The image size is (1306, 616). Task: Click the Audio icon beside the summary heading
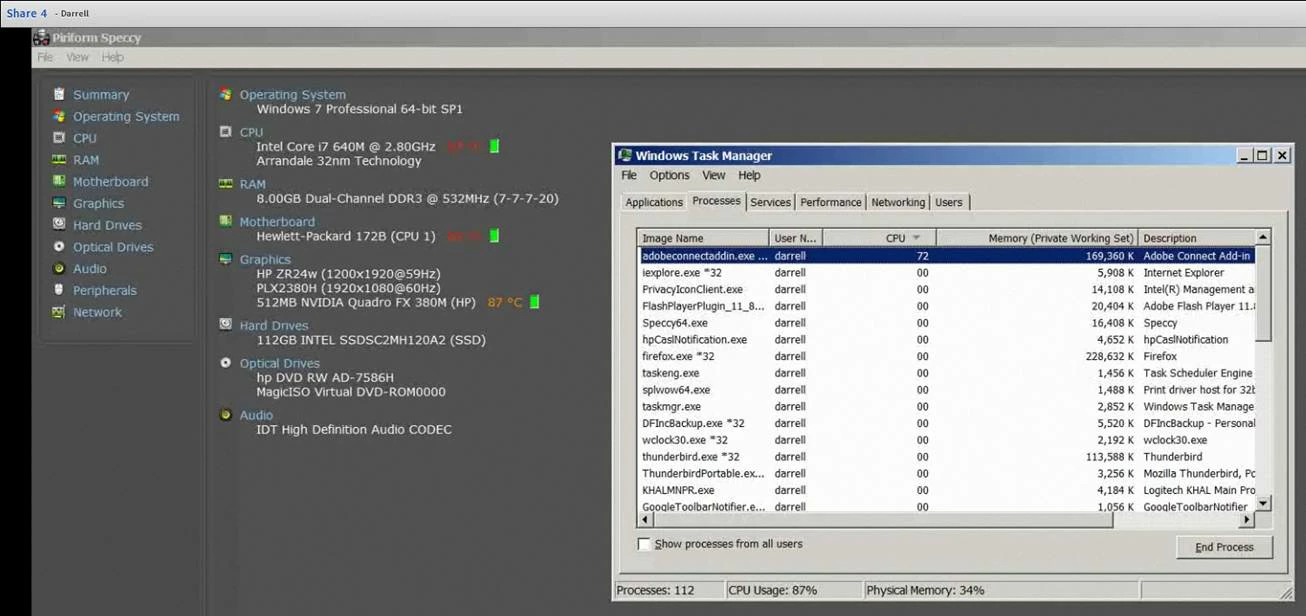tap(226, 415)
